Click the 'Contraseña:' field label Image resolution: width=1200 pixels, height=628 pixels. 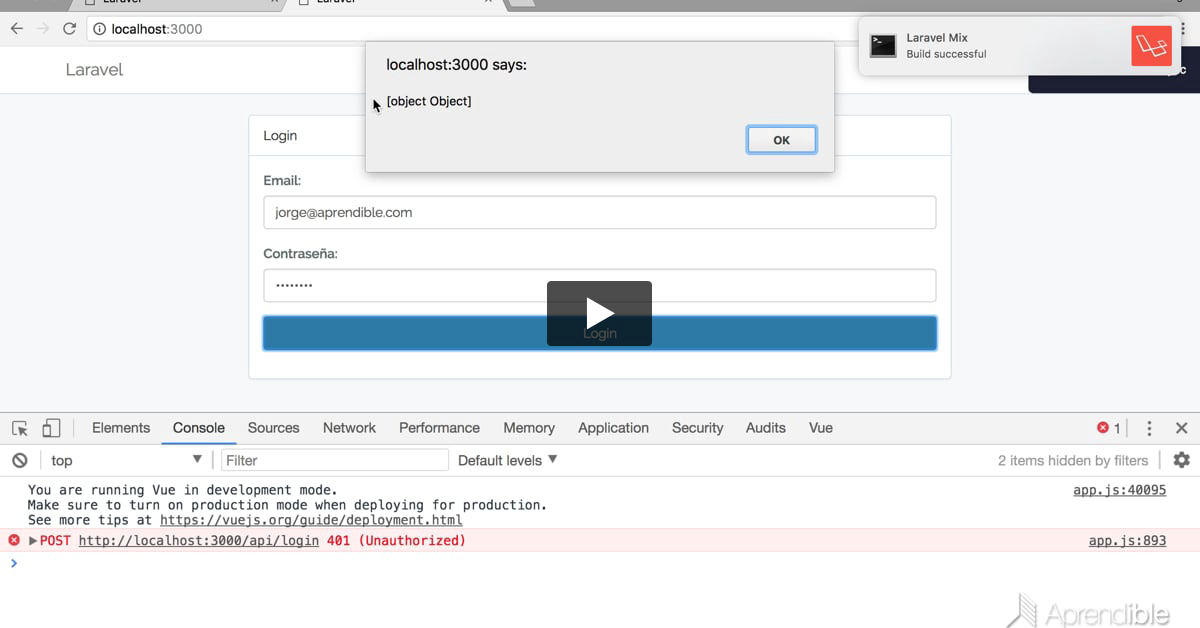tap(300, 254)
